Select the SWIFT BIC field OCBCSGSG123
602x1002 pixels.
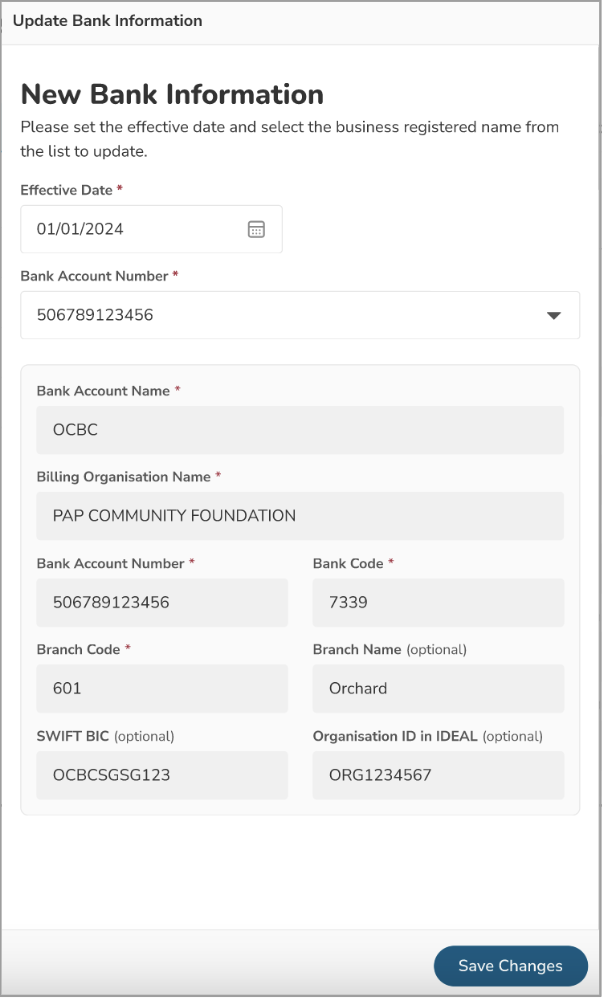(162, 775)
